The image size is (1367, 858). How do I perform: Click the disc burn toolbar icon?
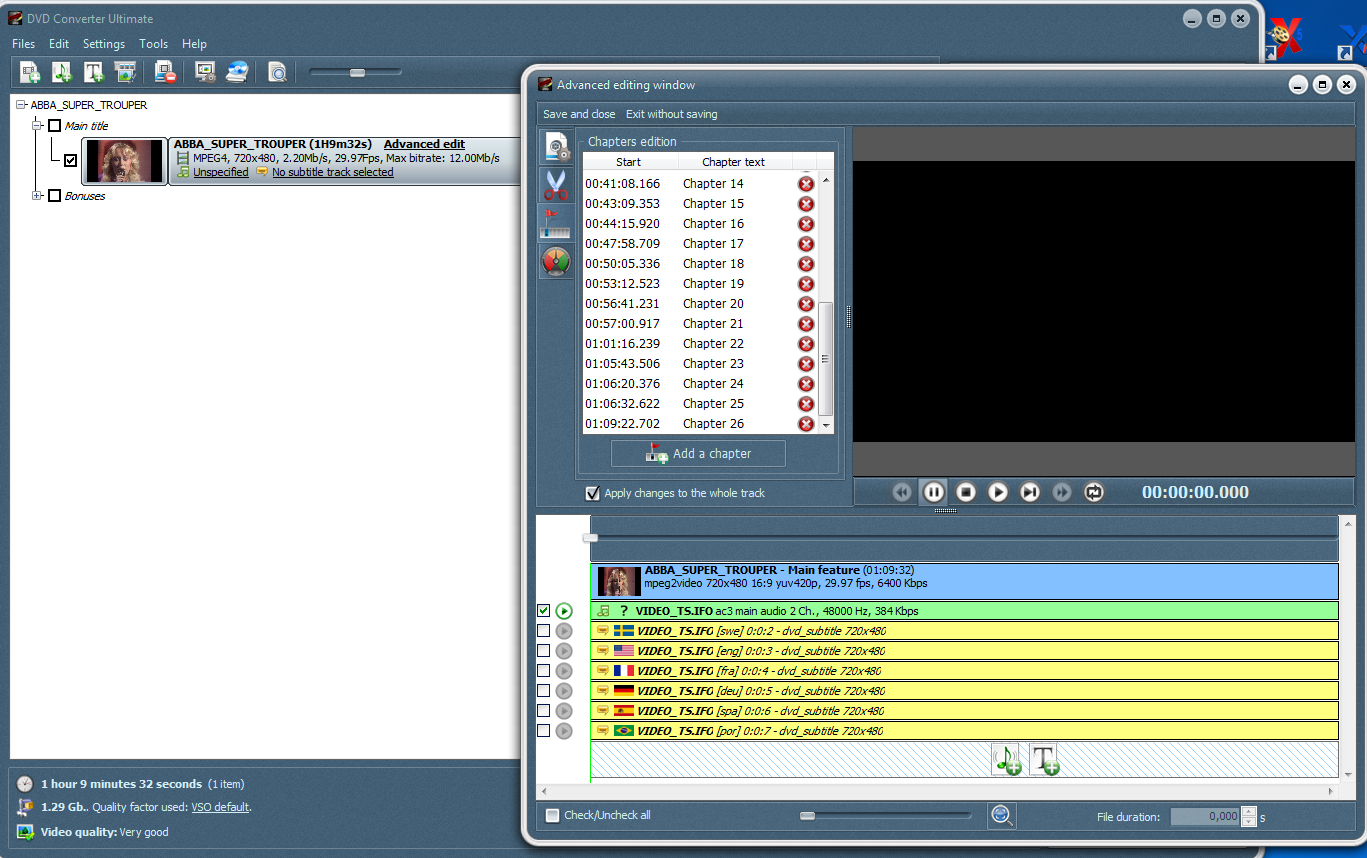[237, 72]
